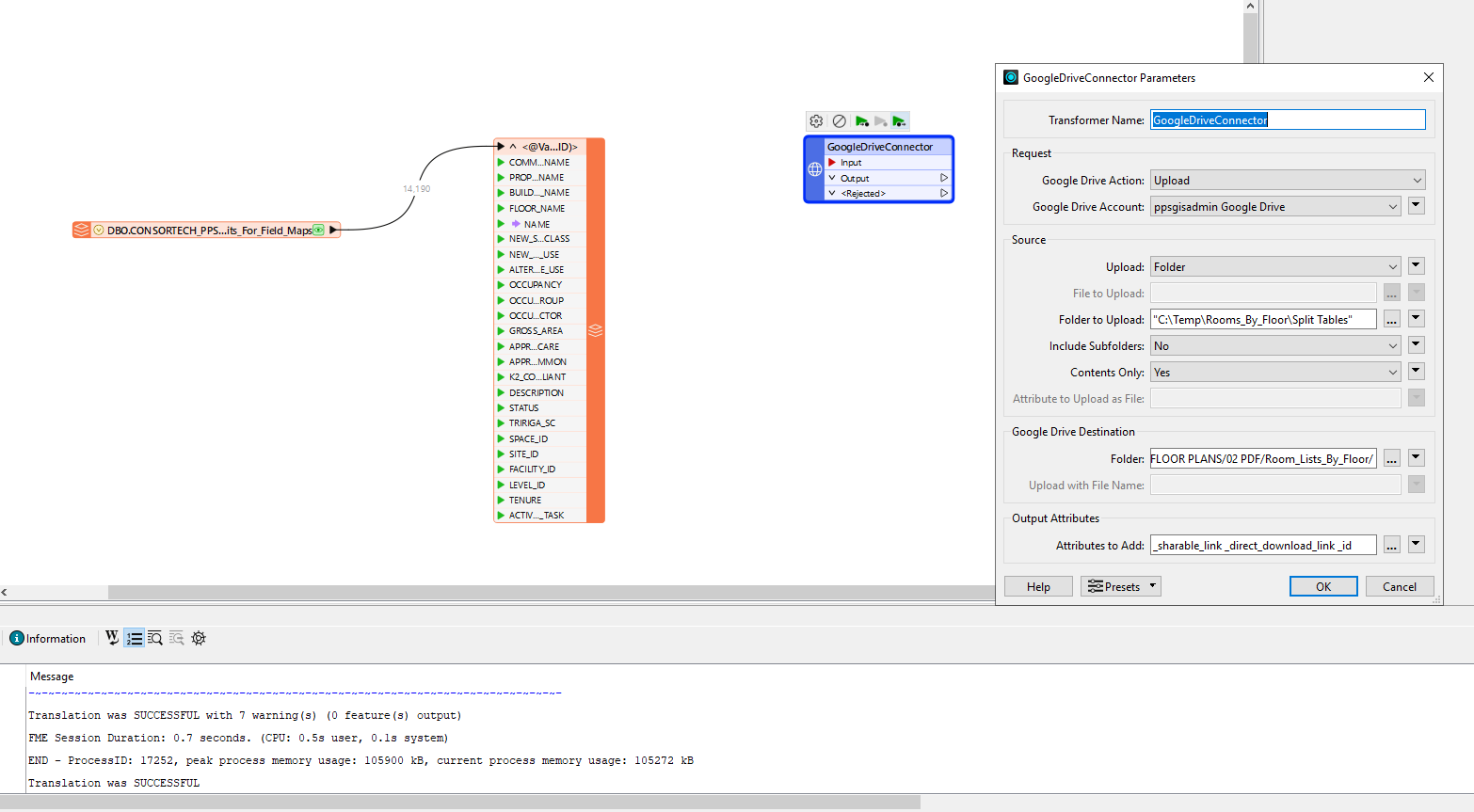
Task: Click Rejected port triangle on GoogleDriveConnector
Action: point(944,193)
